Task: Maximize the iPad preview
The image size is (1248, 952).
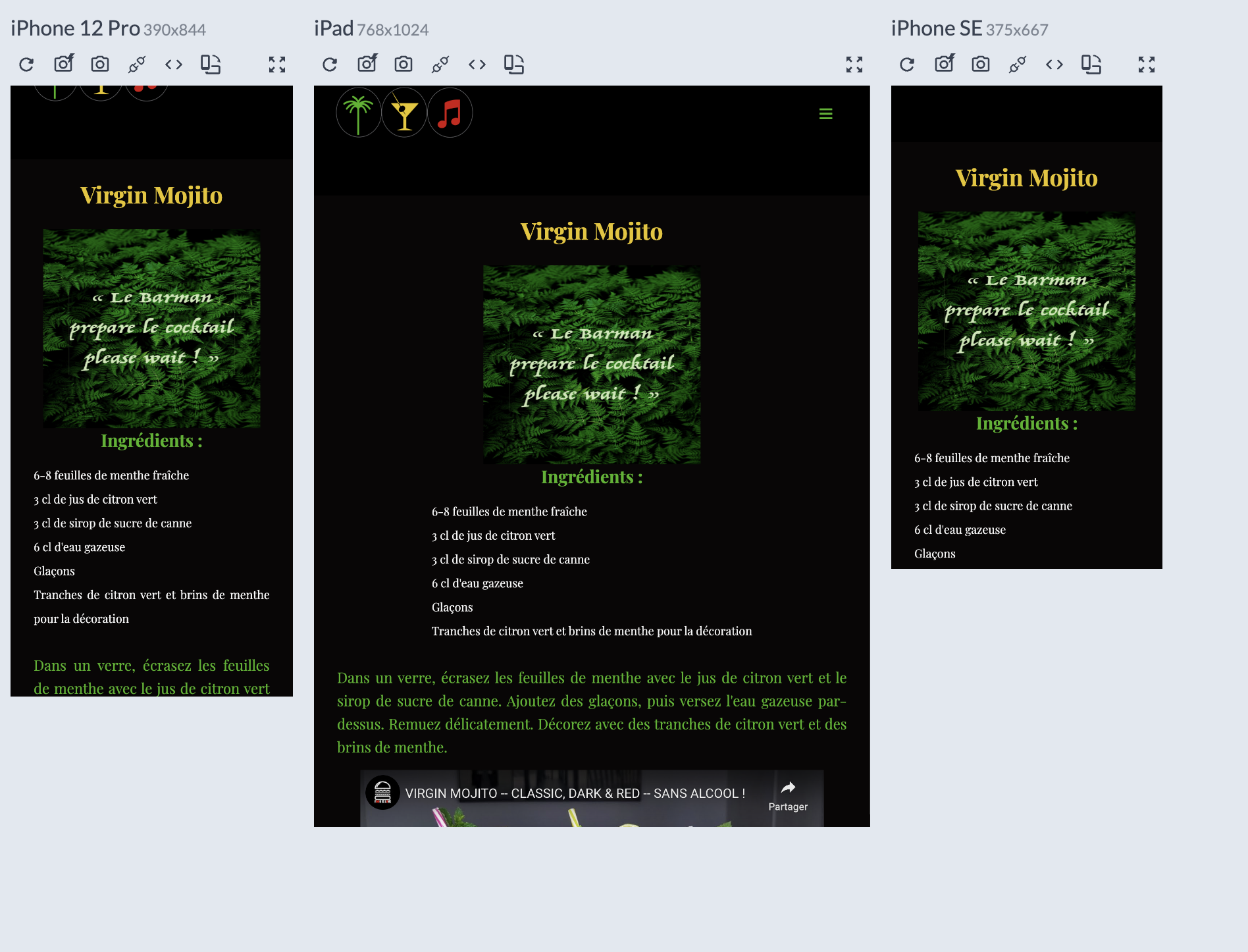Action: point(854,65)
